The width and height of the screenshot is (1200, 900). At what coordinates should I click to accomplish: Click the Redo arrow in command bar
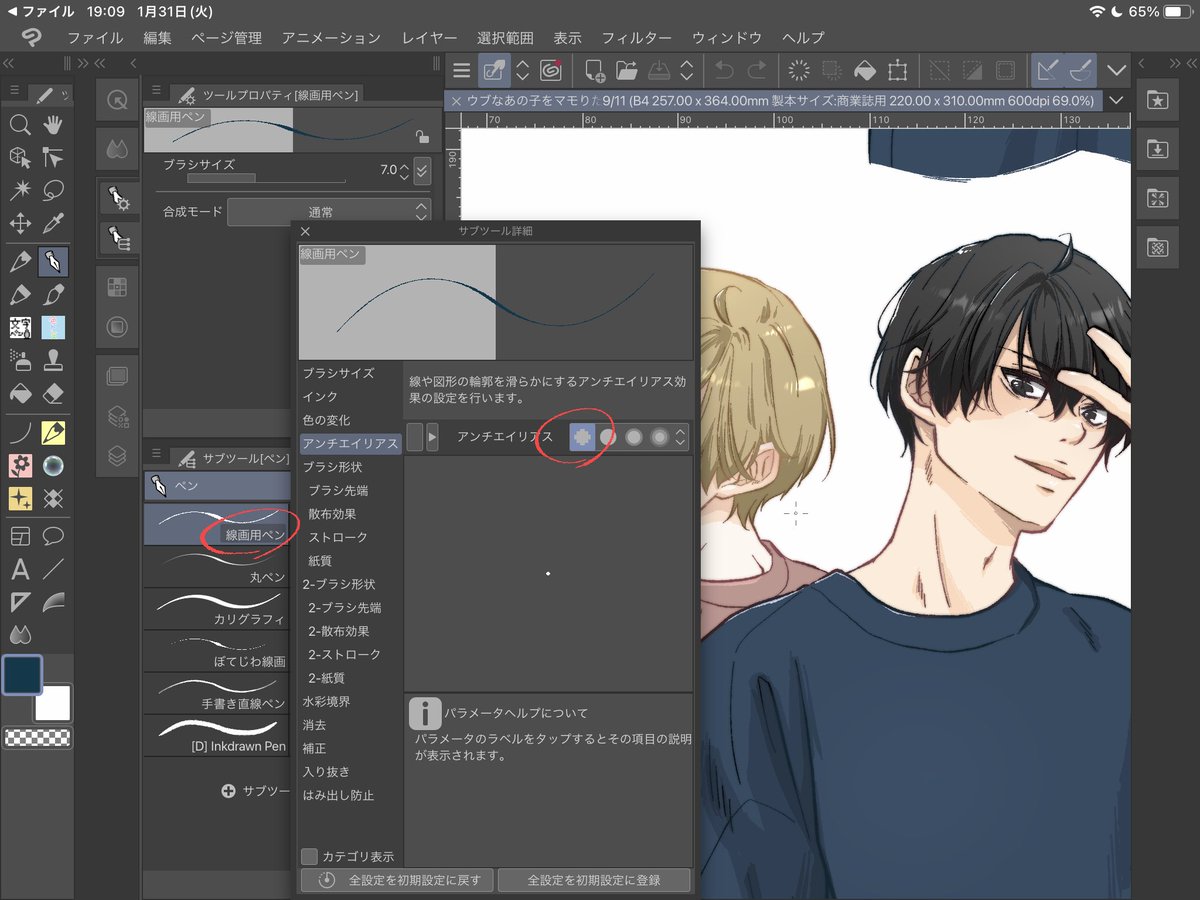[756, 70]
